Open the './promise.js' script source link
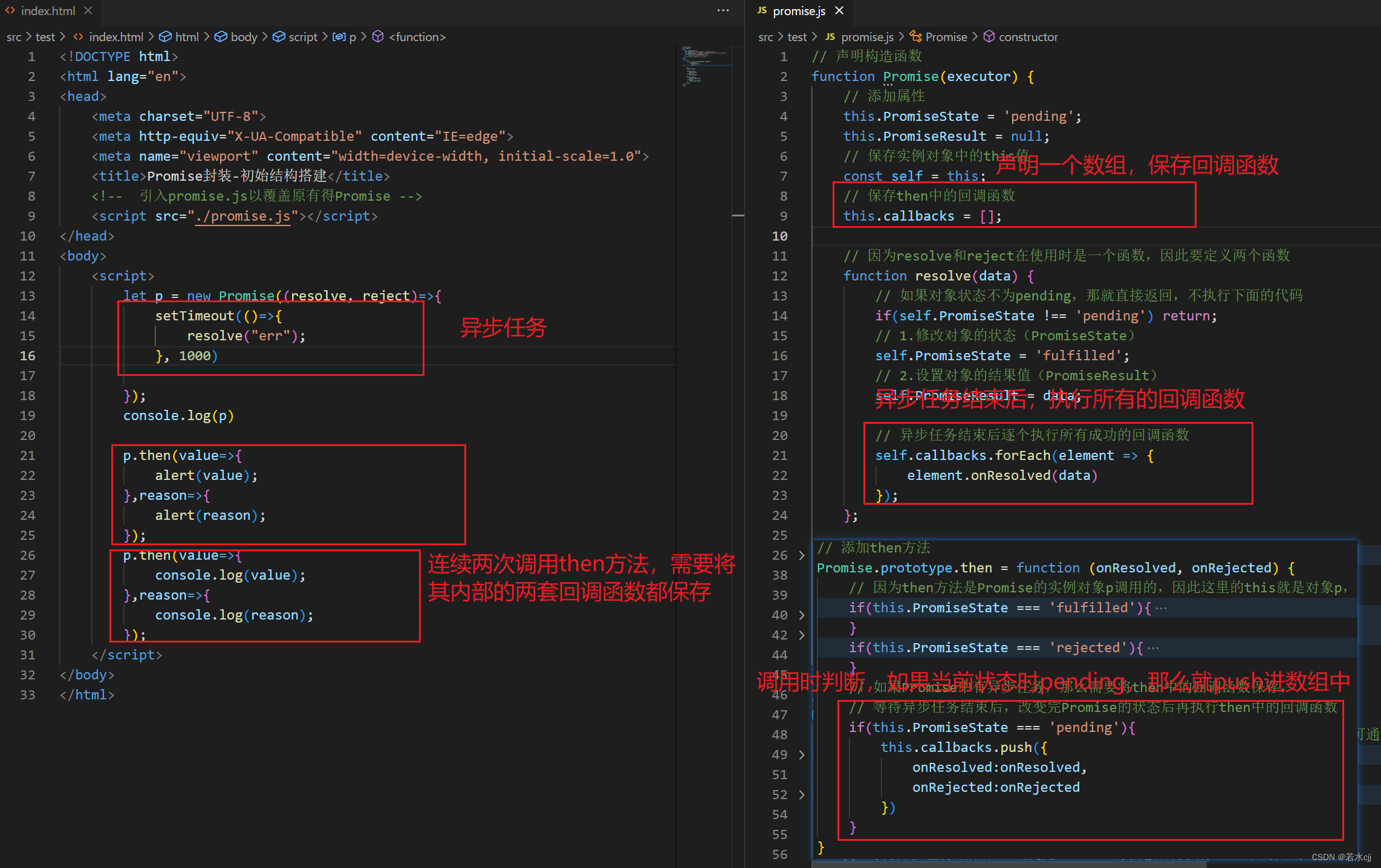 click(242, 216)
